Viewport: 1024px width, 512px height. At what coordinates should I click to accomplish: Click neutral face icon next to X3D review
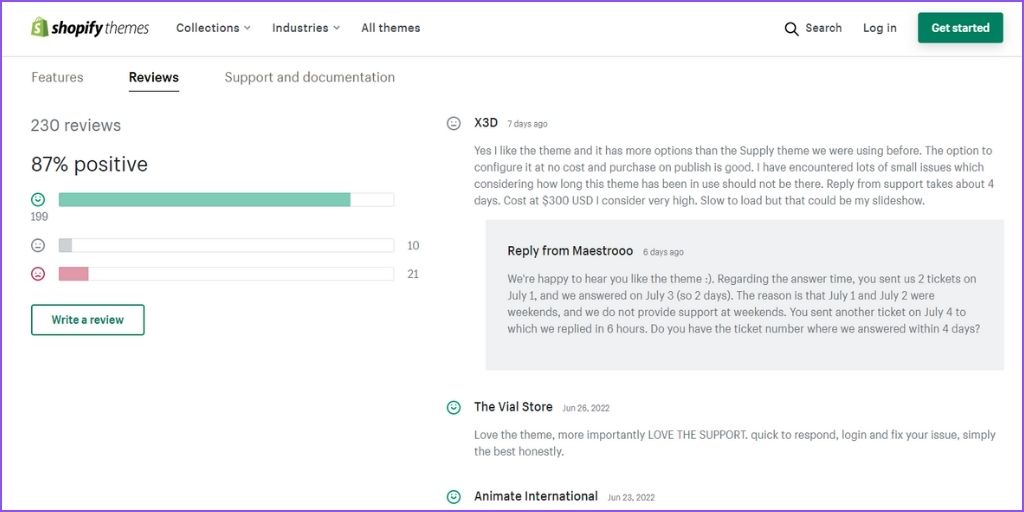pyautogui.click(x=453, y=123)
